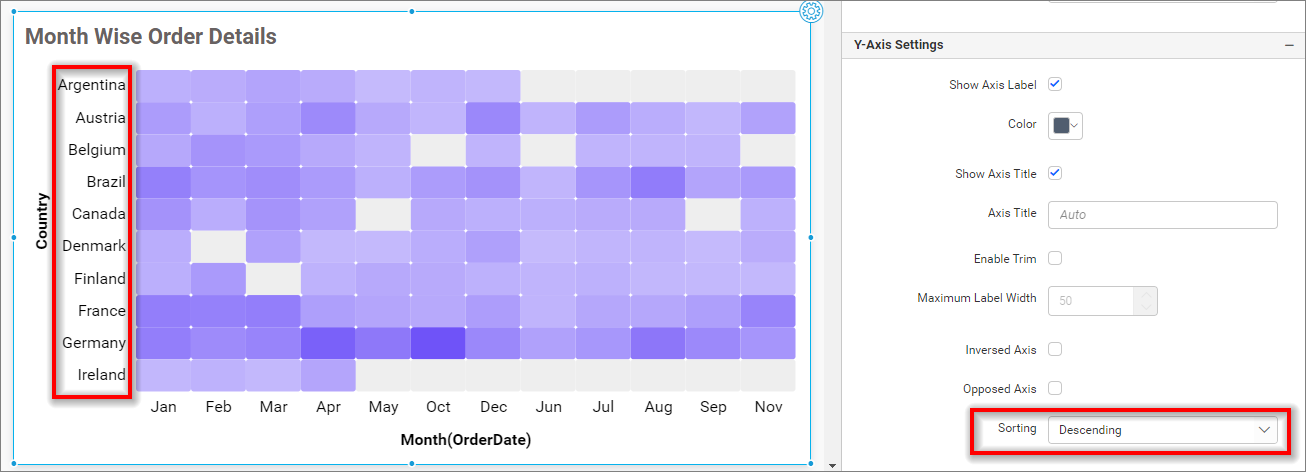Enable the Opposed Axis checkbox
This screenshot has height=472, width=1306.
click(1055, 388)
